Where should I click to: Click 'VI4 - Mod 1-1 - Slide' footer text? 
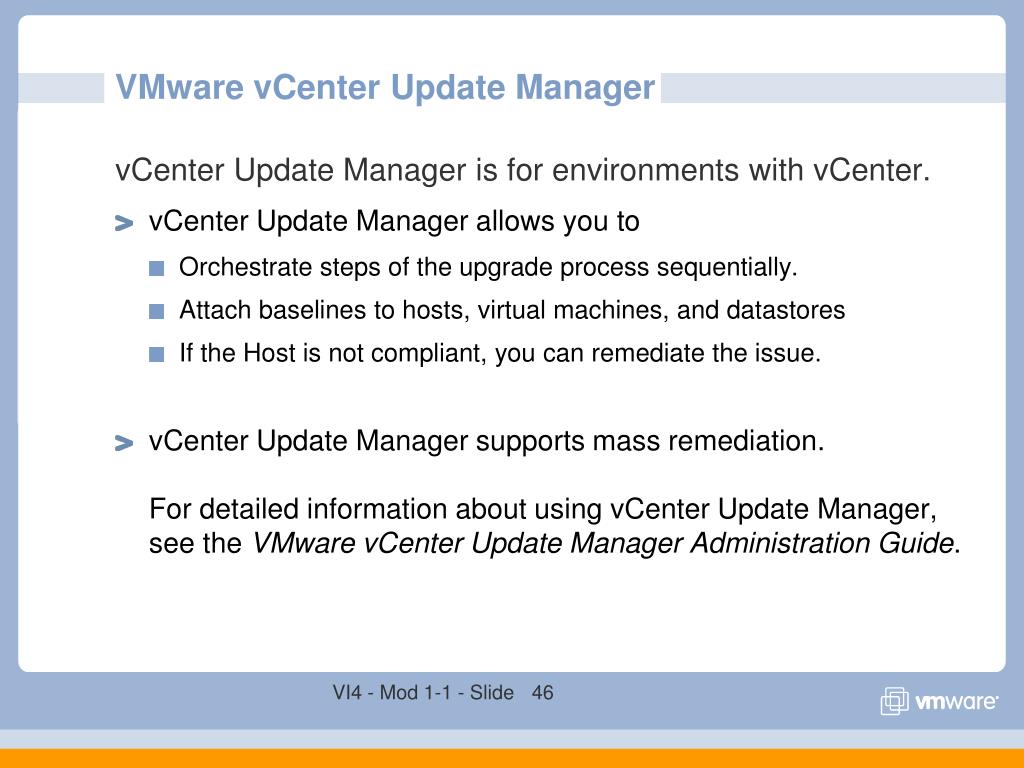[x=423, y=692]
